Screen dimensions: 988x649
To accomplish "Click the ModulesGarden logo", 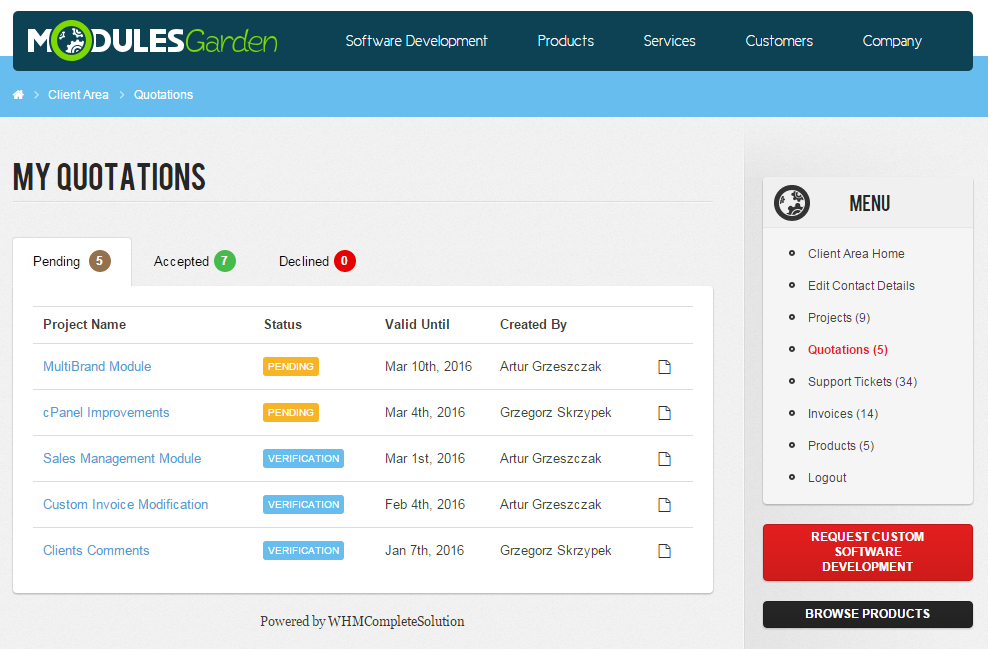I will [x=152, y=41].
